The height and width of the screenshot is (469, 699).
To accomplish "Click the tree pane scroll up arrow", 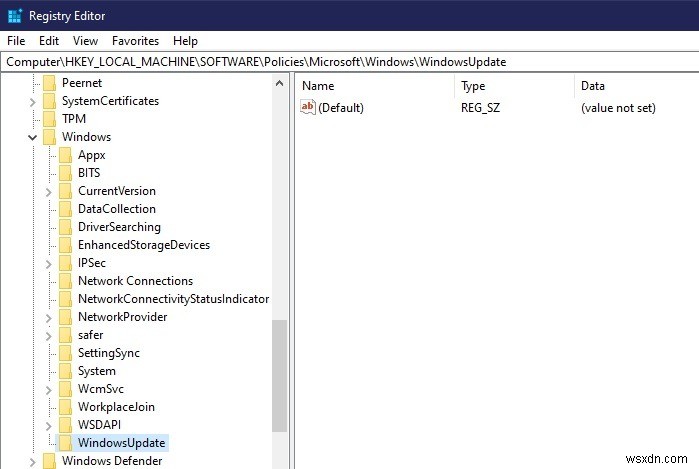I will coord(280,83).
